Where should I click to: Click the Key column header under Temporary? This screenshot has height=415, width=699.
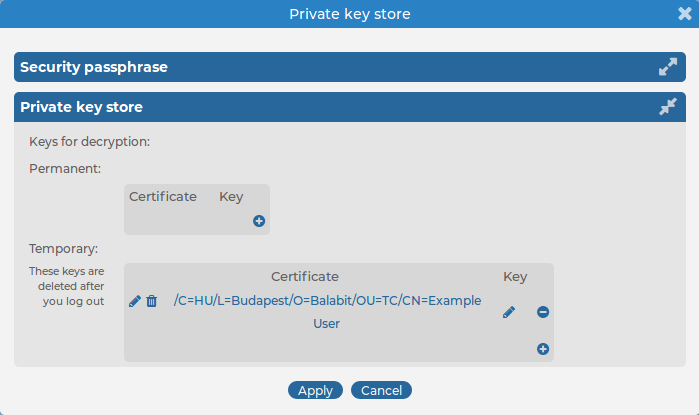pos(514,276)
